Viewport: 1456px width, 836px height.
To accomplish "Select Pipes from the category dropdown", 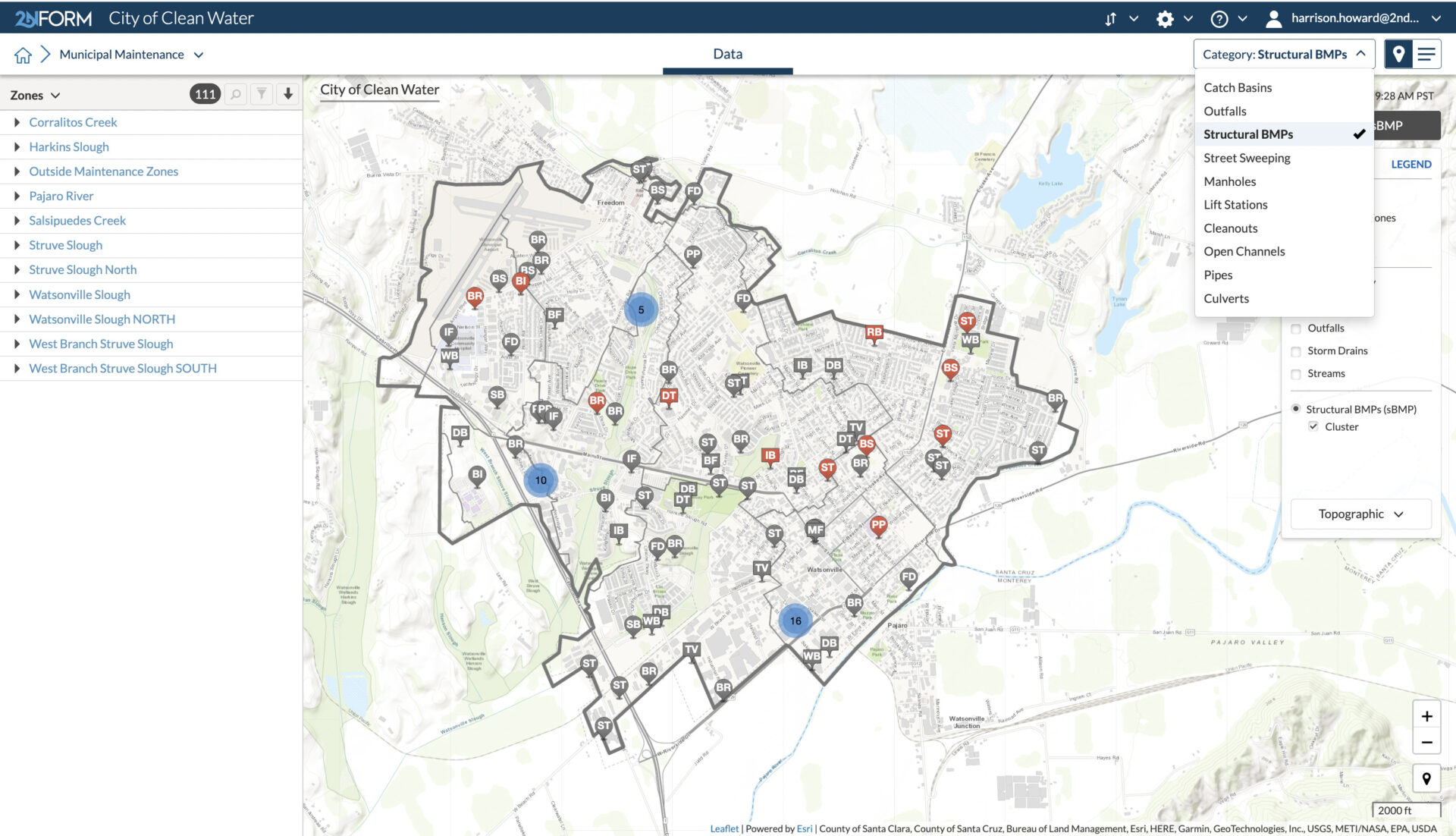I will pyautogui.click(x=1219, y=274).
